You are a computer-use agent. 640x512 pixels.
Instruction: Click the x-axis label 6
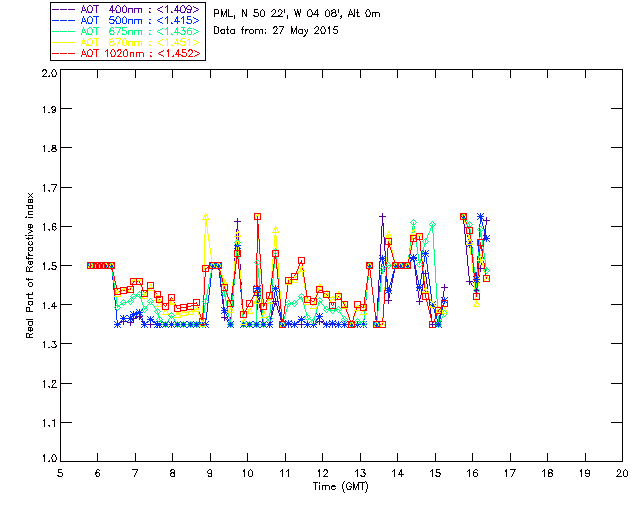tap(98, 473)
